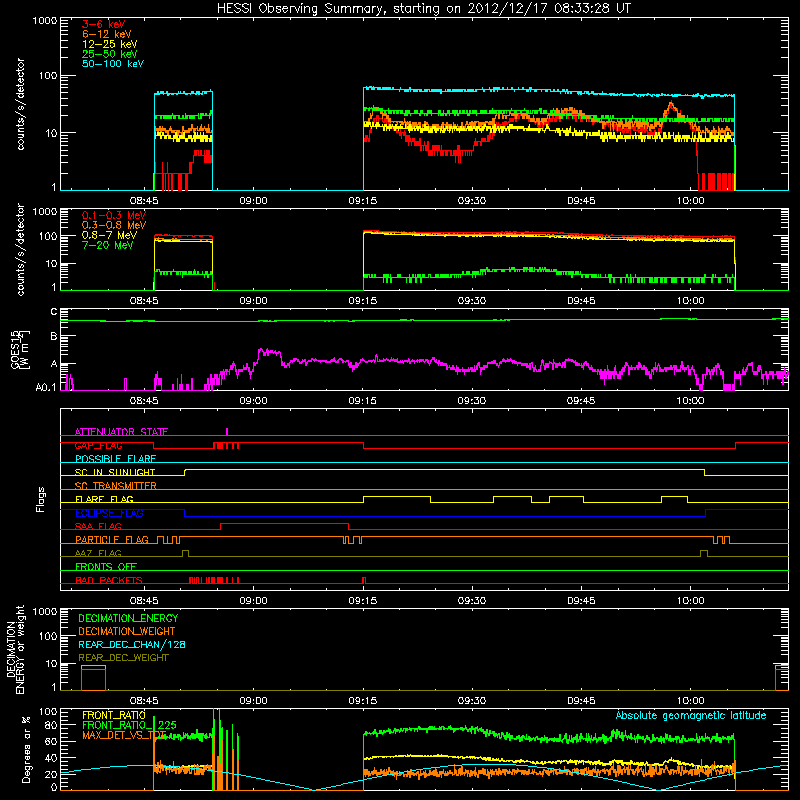
Task: Select the red 3-6 keV legend label
Action: pos(103,24)
